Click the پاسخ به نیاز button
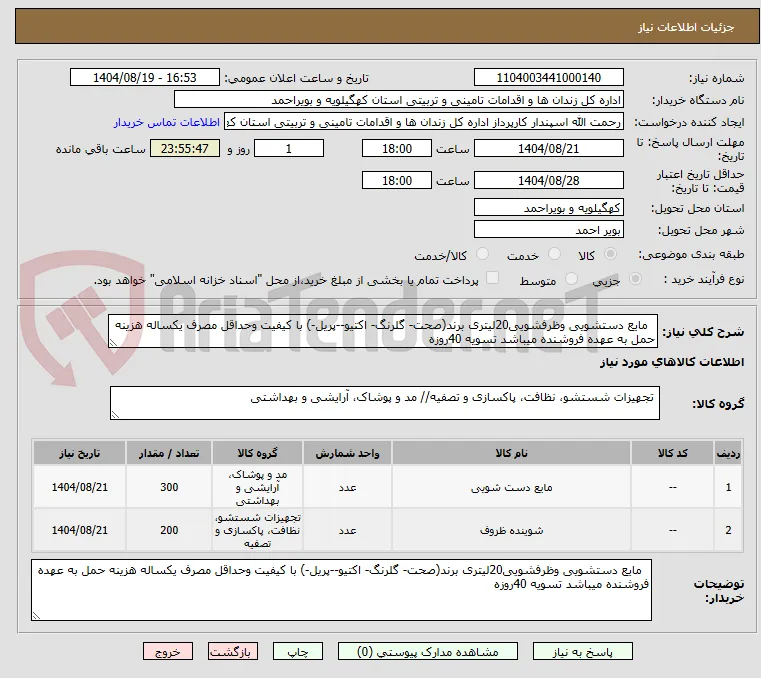Viewport: 761px width, 678px height. click(582, 651)
